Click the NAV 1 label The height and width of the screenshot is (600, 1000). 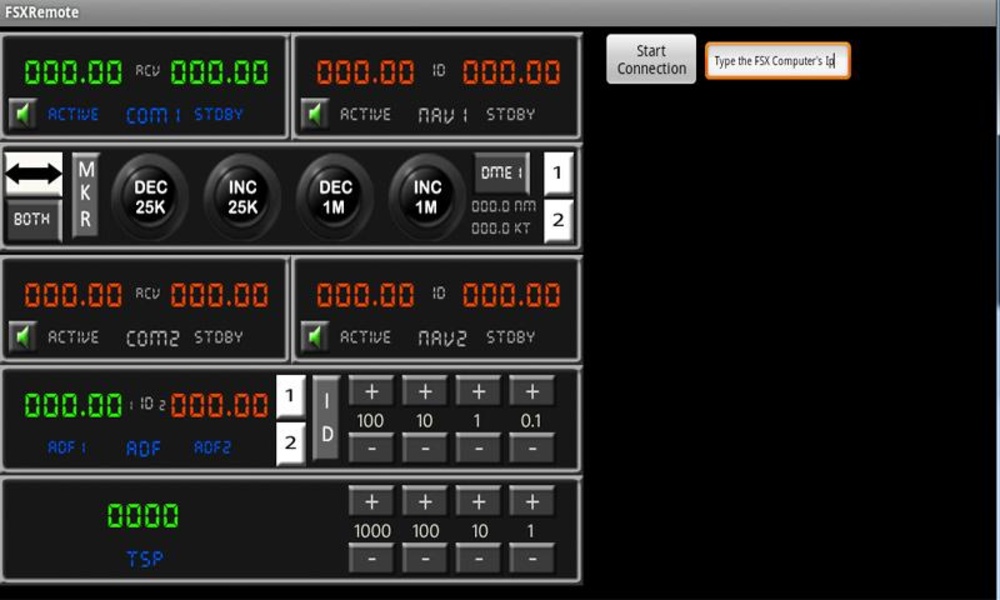click(443, 115)
